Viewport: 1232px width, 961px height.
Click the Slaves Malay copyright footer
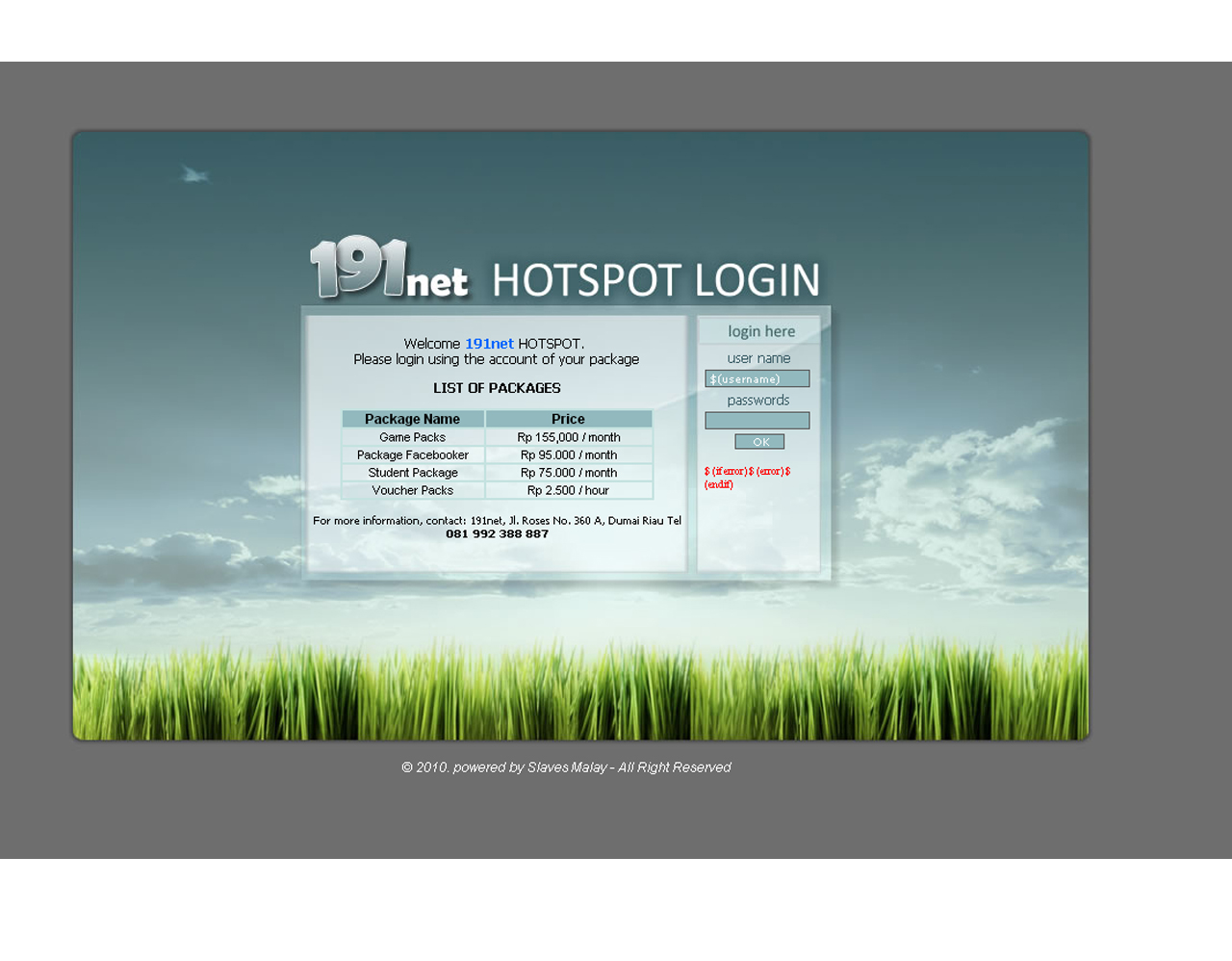point(566,767)
